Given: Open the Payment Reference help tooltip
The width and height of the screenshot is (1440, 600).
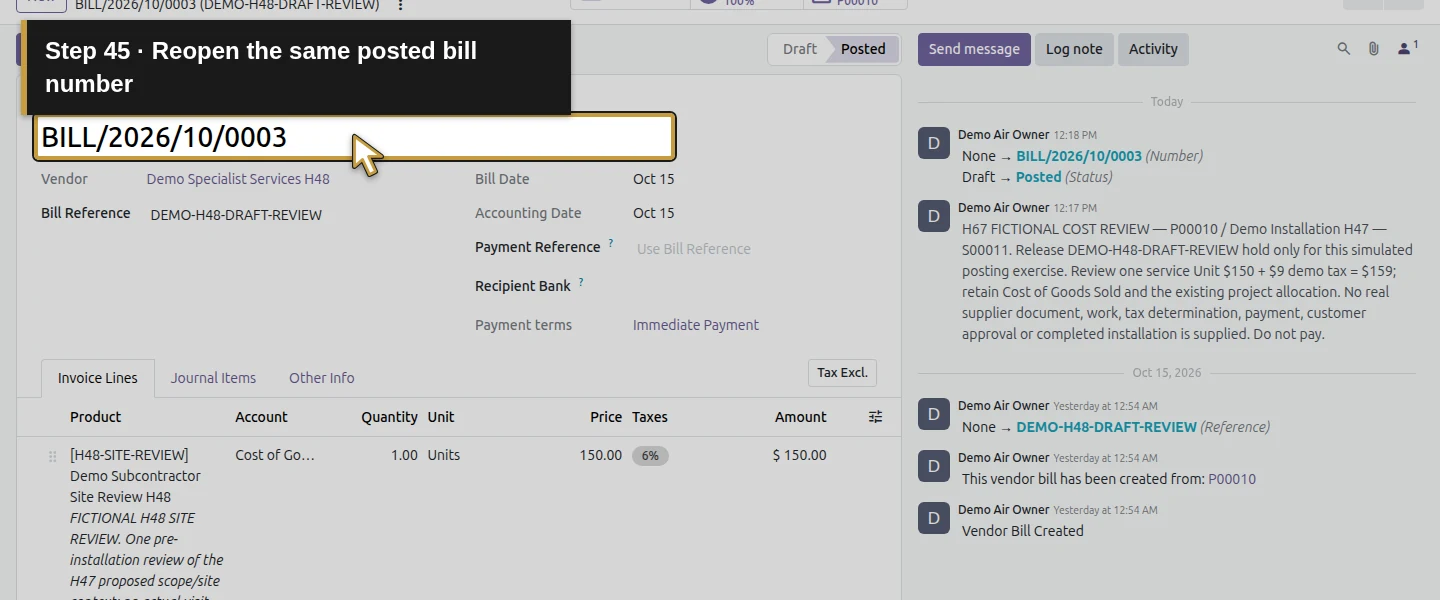Looking at the screenshot, I should coord(611,243).
